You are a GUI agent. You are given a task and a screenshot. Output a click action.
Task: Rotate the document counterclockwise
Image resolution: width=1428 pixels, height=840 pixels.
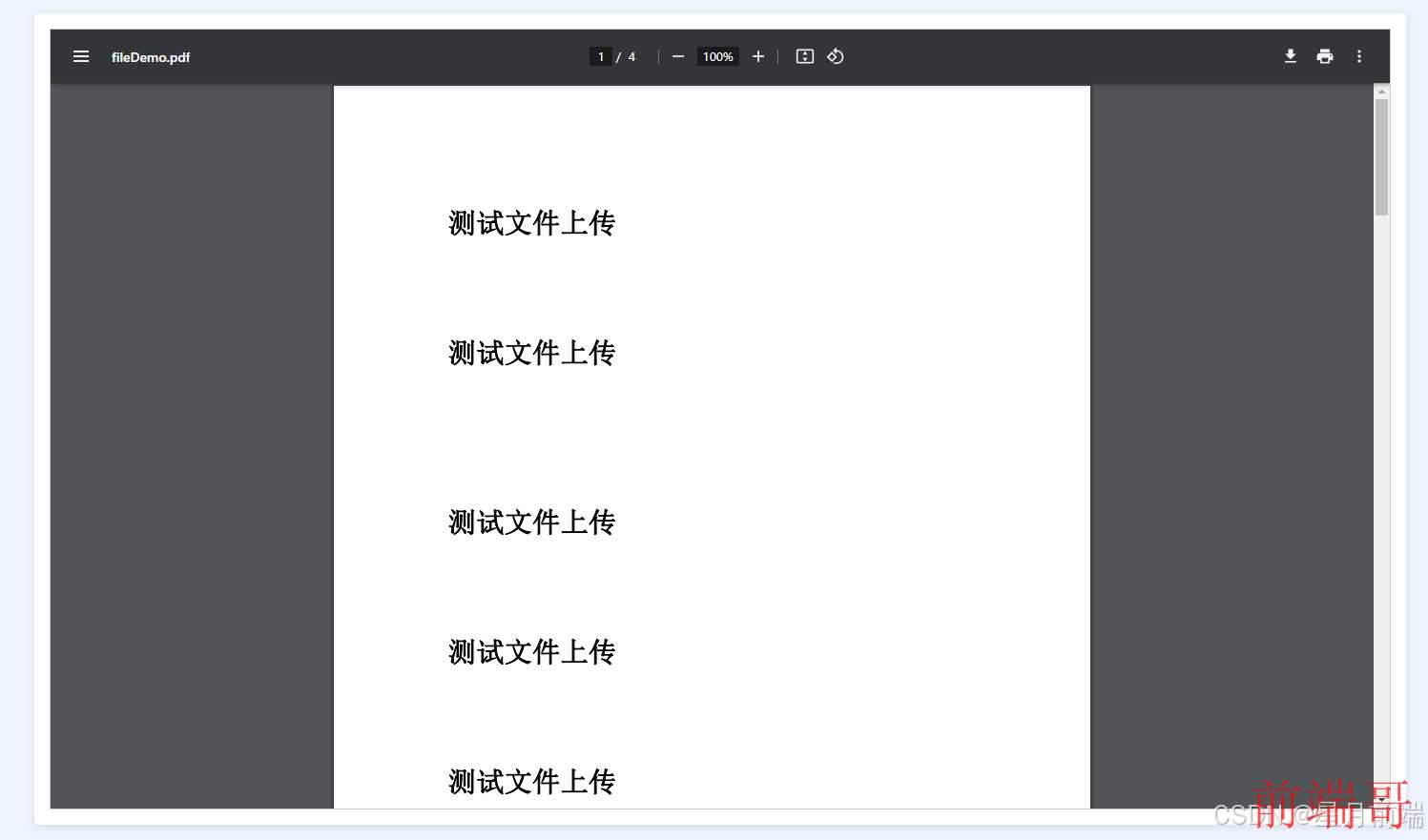click(836, 56)
